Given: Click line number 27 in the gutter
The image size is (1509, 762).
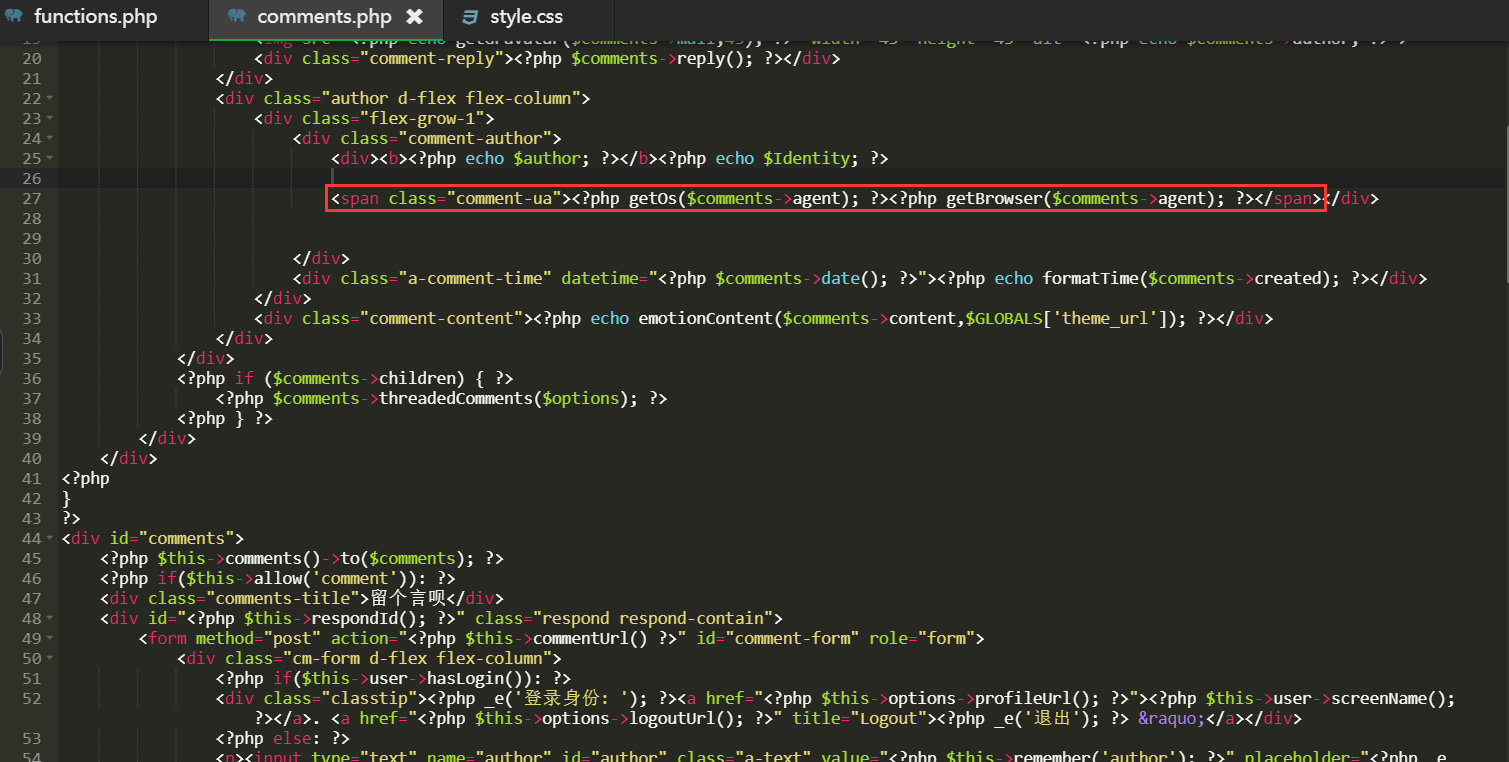Looking at the screenshot, I should click(x=30, y=198).
